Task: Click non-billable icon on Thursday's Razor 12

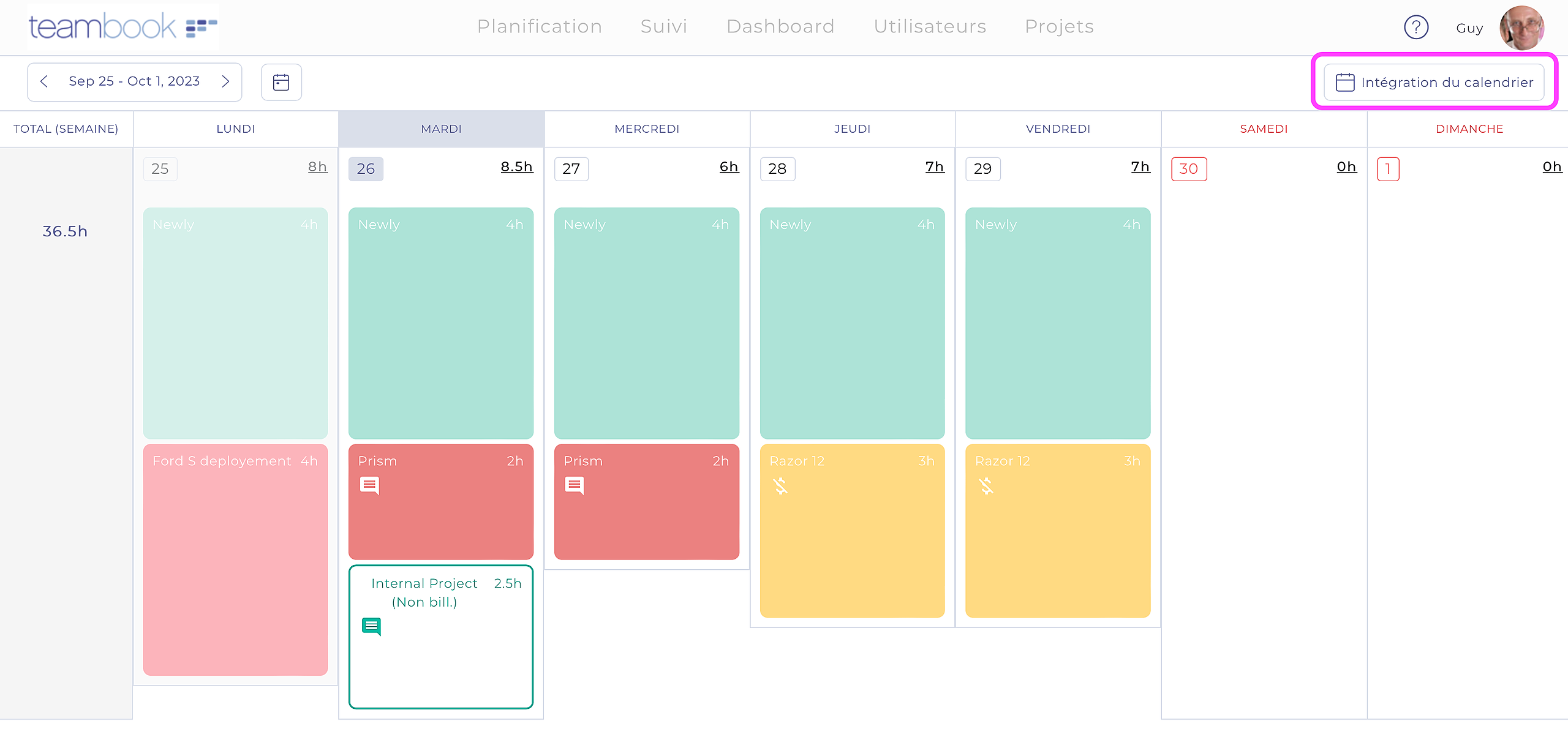Action: coord(780,486)
